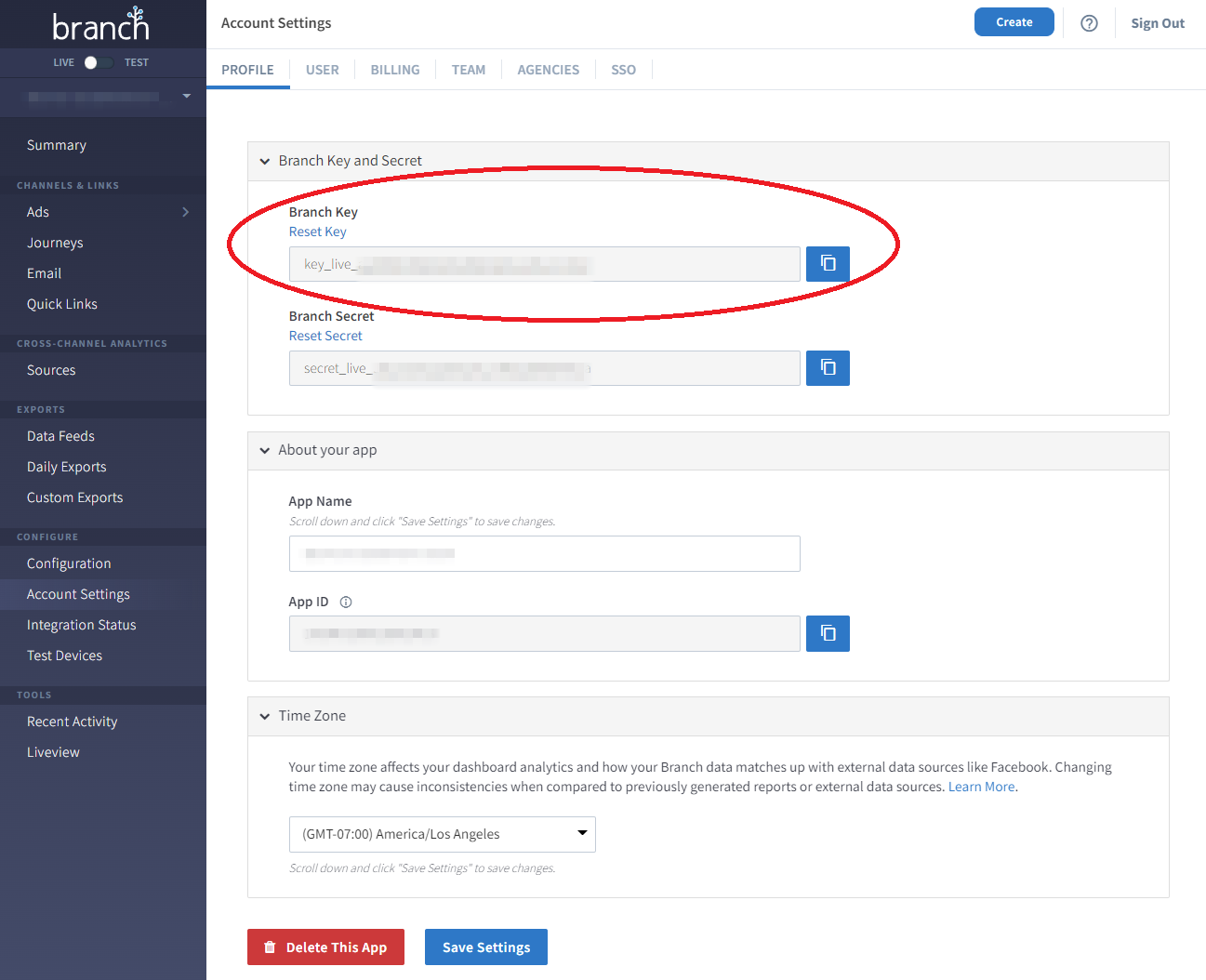Screen dimensions: 1206x980
Task: Open the time zone dropdown
Action: click(x=443, y=834)
